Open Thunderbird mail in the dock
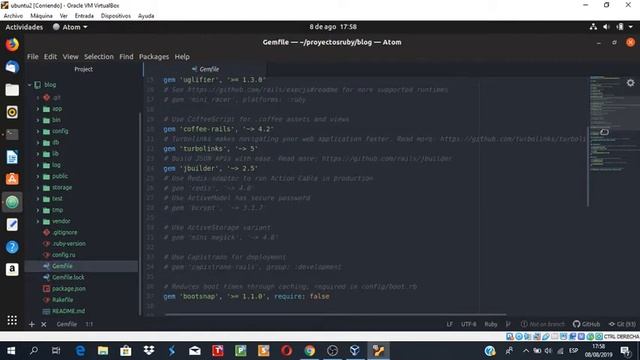Viewport: 640px width, 360px height. [12, 67]
